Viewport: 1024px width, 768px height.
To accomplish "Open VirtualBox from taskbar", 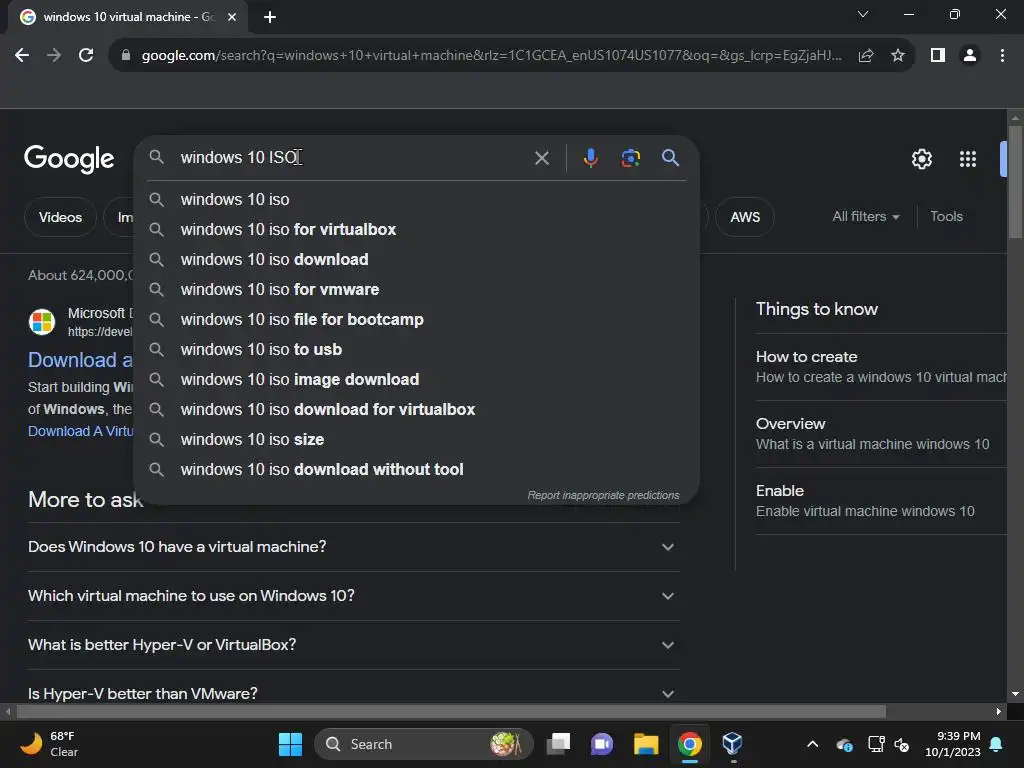I will 732,744.
